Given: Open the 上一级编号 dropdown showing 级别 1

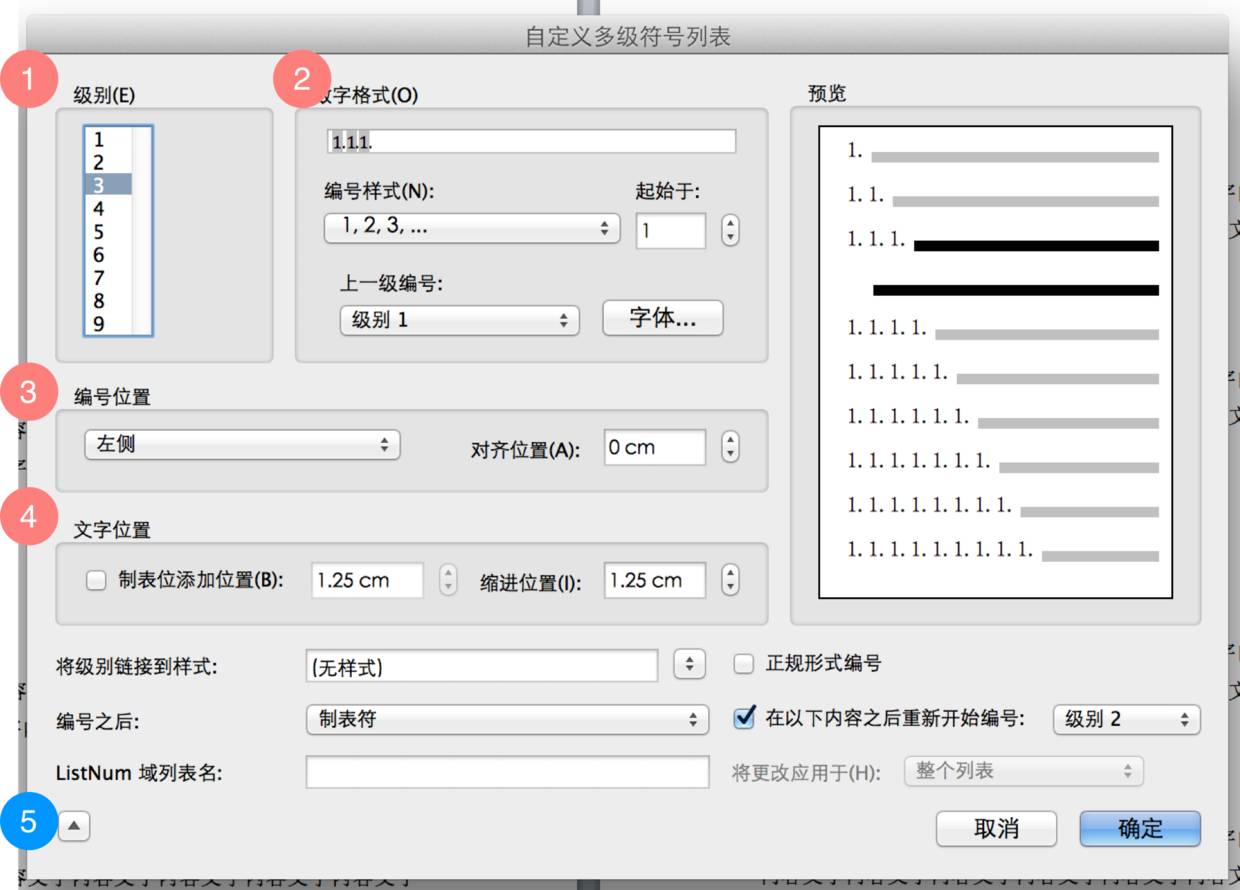Looking at the screenshot, I should (459, 321).
